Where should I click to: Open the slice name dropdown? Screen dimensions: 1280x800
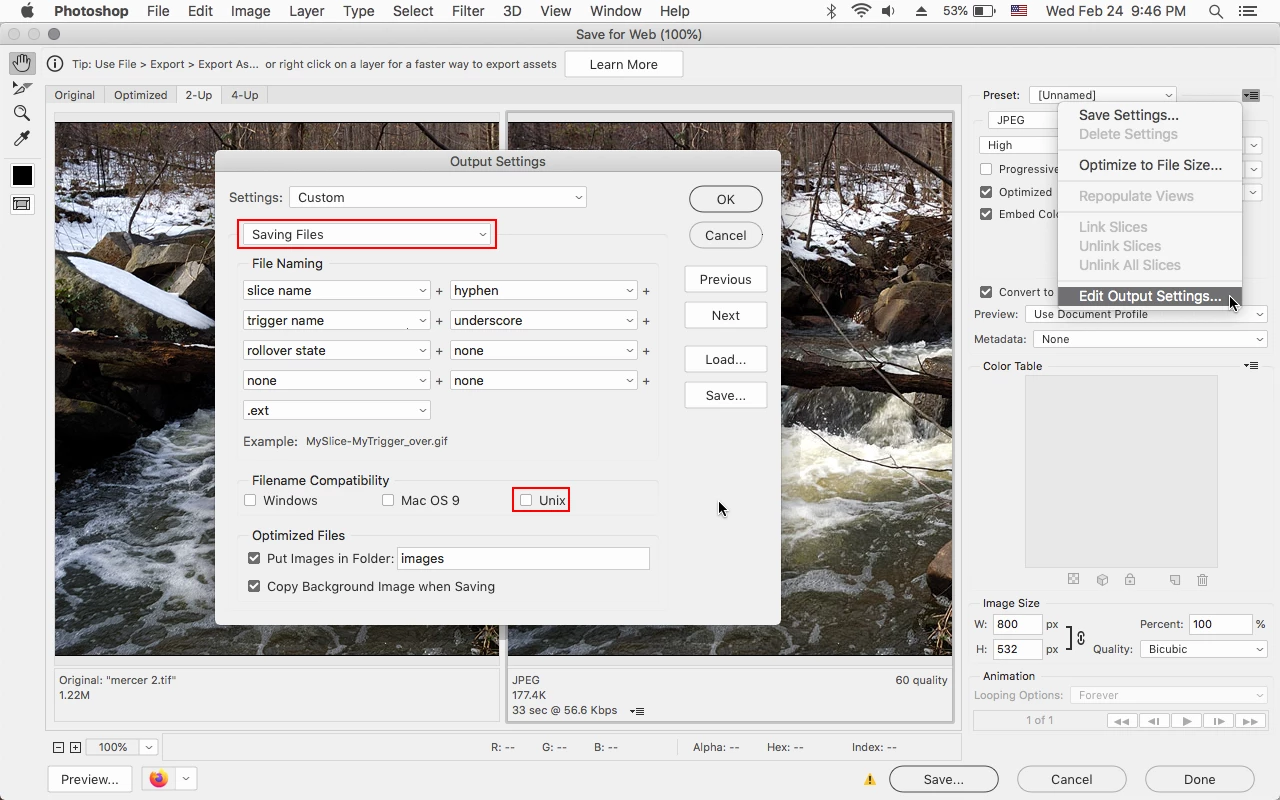click(x=337, y=290)
